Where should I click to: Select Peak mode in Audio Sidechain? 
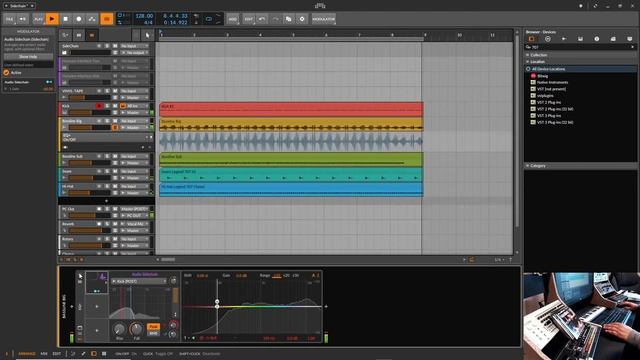pos(153,327)
